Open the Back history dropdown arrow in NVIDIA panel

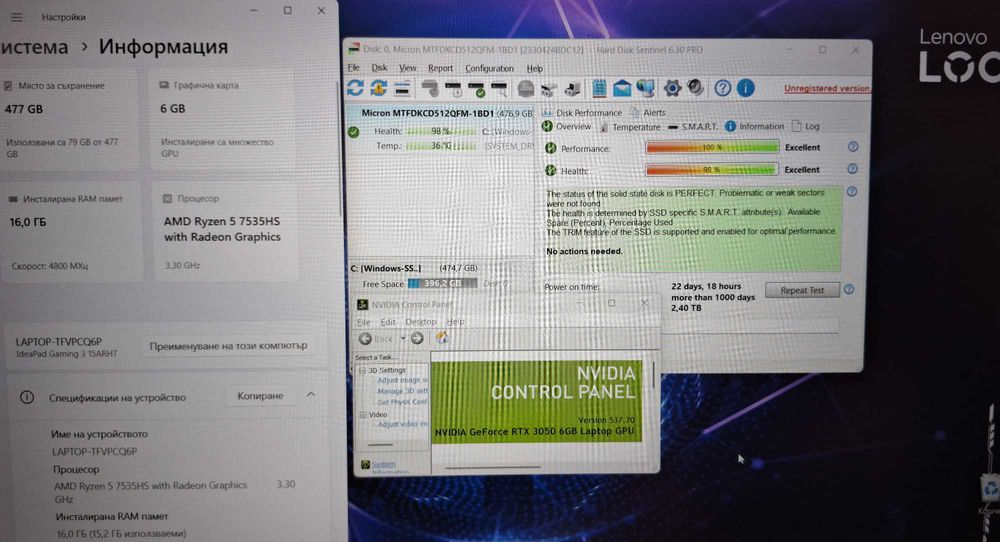402,339
